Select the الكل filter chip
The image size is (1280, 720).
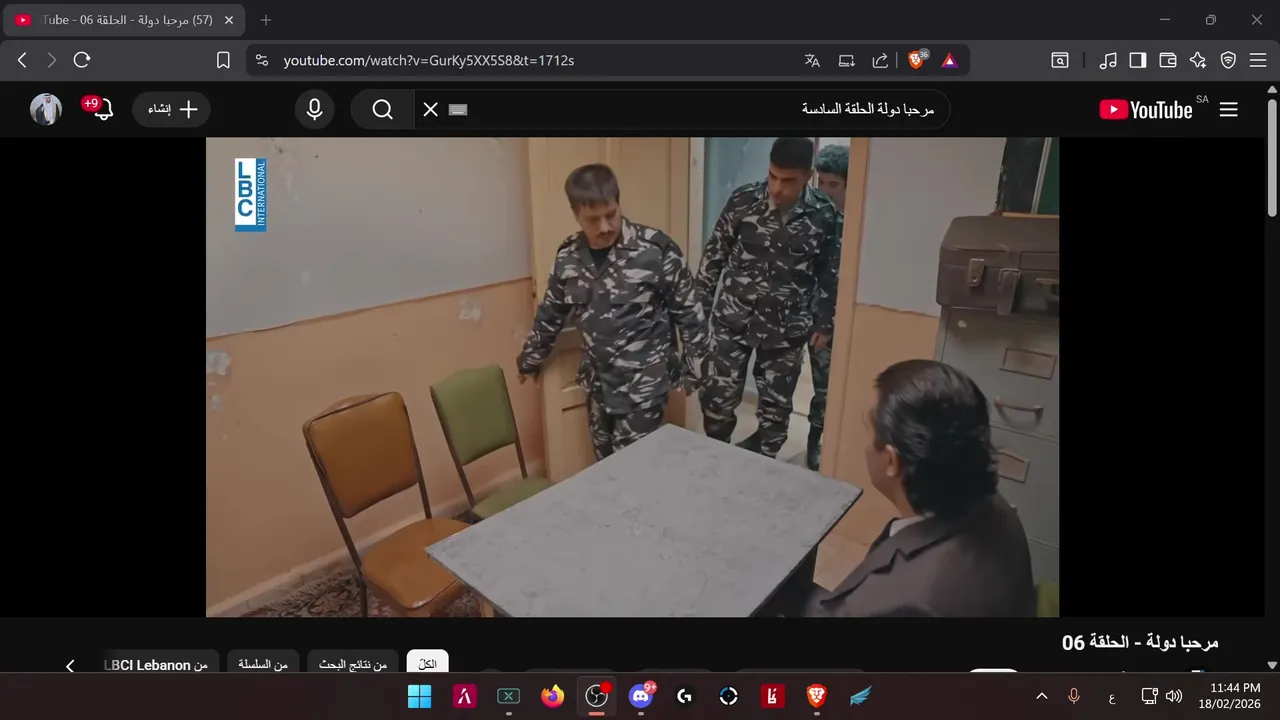pyautogui.click(x=428, y=664)
